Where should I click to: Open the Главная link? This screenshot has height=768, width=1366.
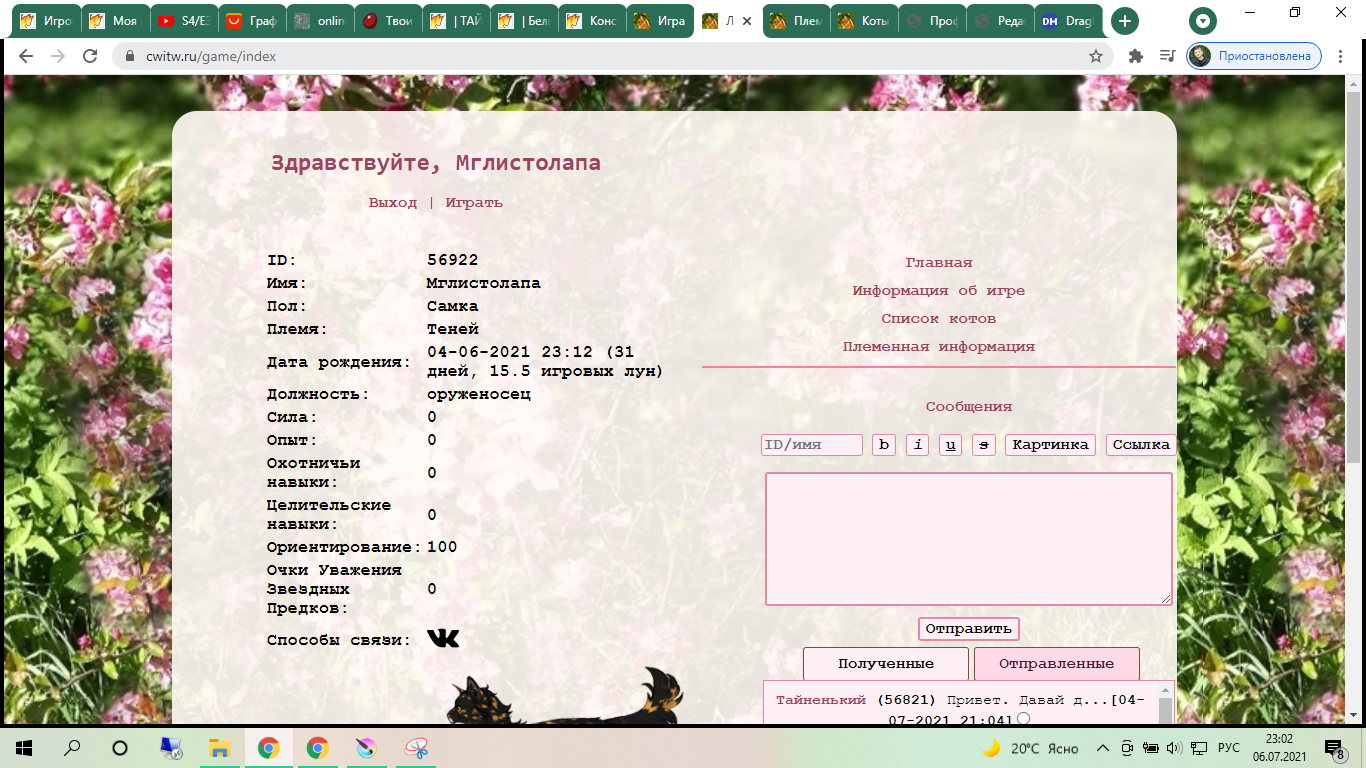tap(939, 263)
